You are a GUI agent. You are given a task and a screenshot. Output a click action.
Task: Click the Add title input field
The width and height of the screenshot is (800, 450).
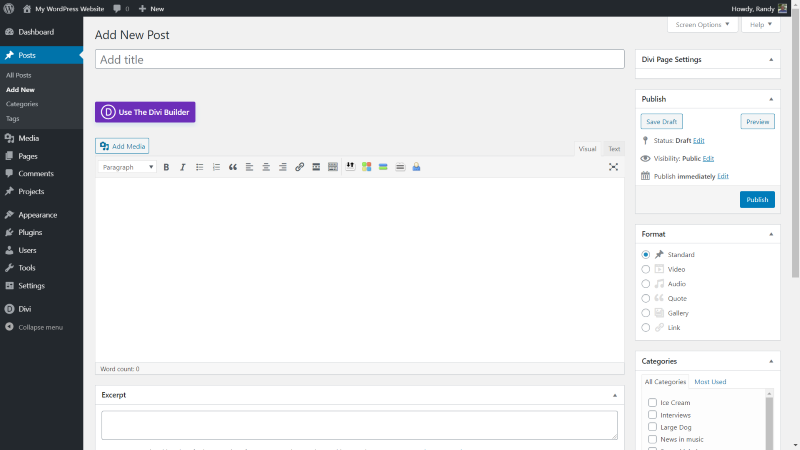pyautogui.click(x=360, y=59)
